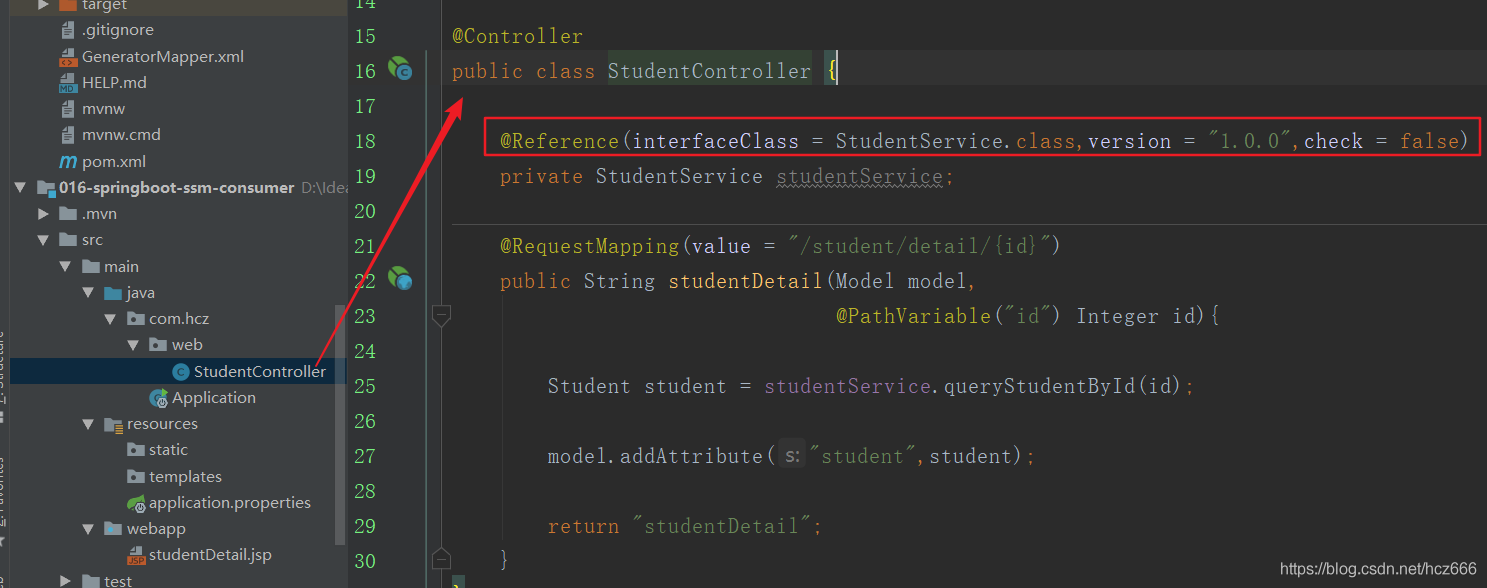
Task: Open studentDetail.jsp
Action: pyautogui.click(x=210, y=554)
